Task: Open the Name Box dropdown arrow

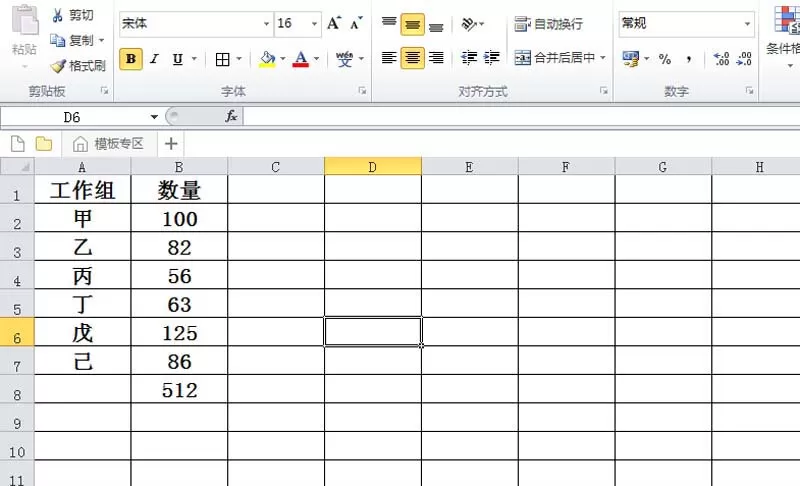Action: tap(154, 117)
